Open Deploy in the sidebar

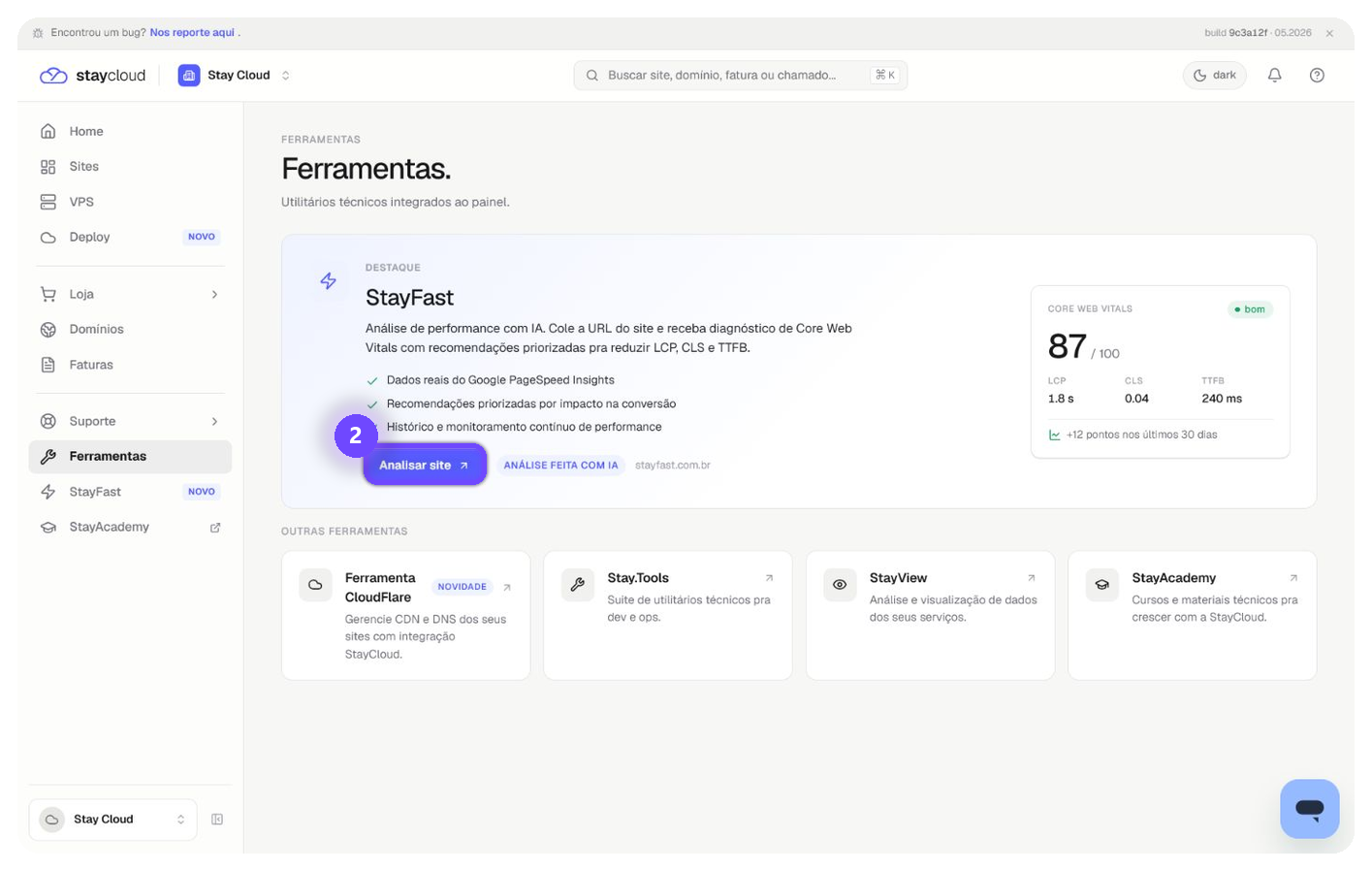tap(130, 237)
